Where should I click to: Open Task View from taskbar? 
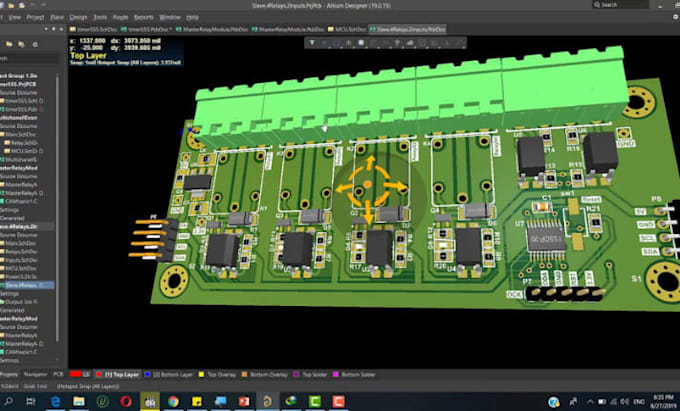(x=31, y=401)
